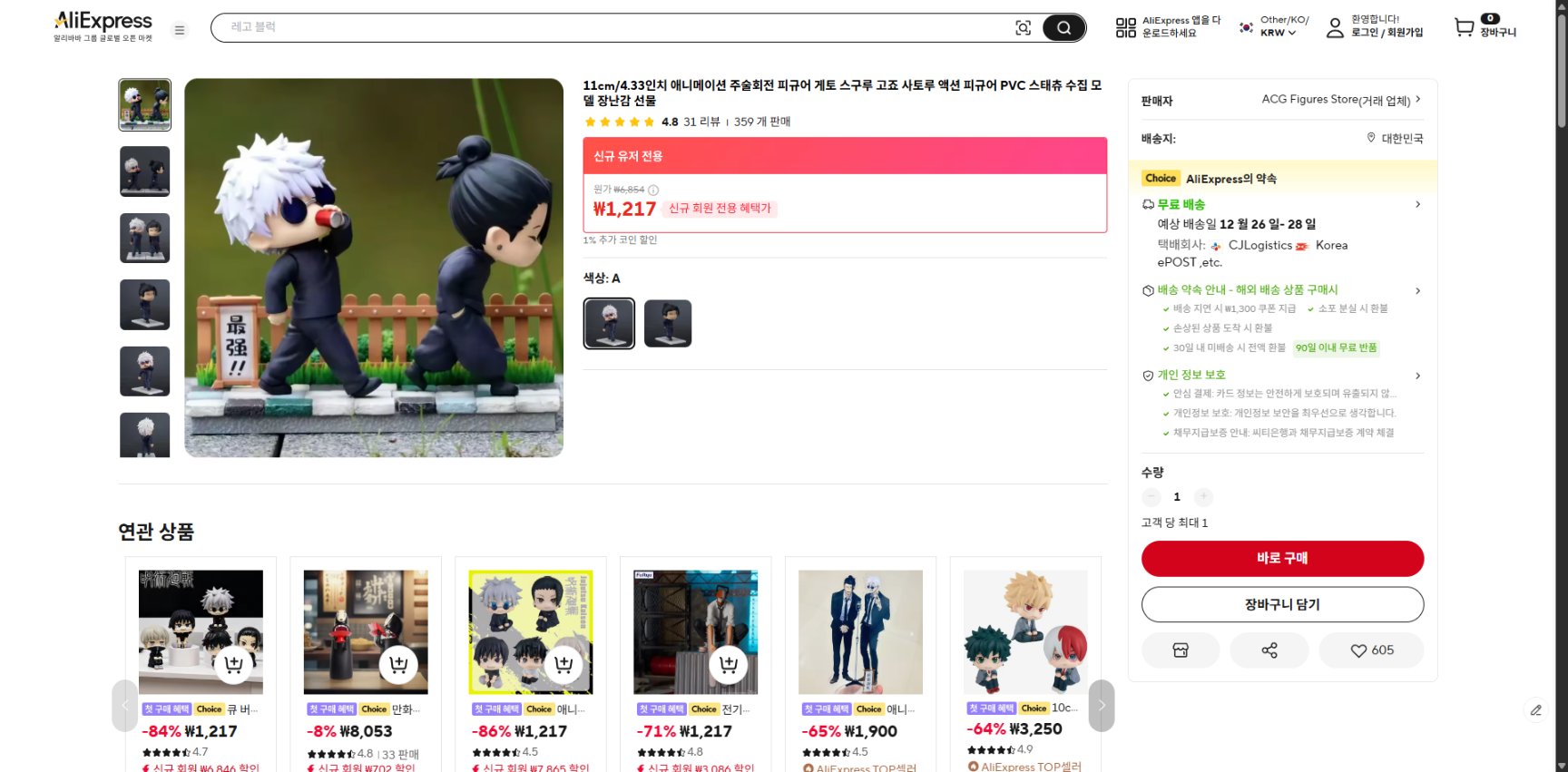
Task: Select the third product thumbnail image
Action: (x=145, y=239)
